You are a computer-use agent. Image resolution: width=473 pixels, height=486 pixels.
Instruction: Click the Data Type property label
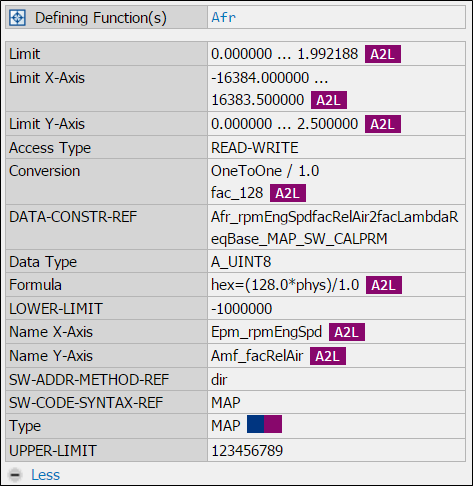pyautogui.click(x=43, y=262)
